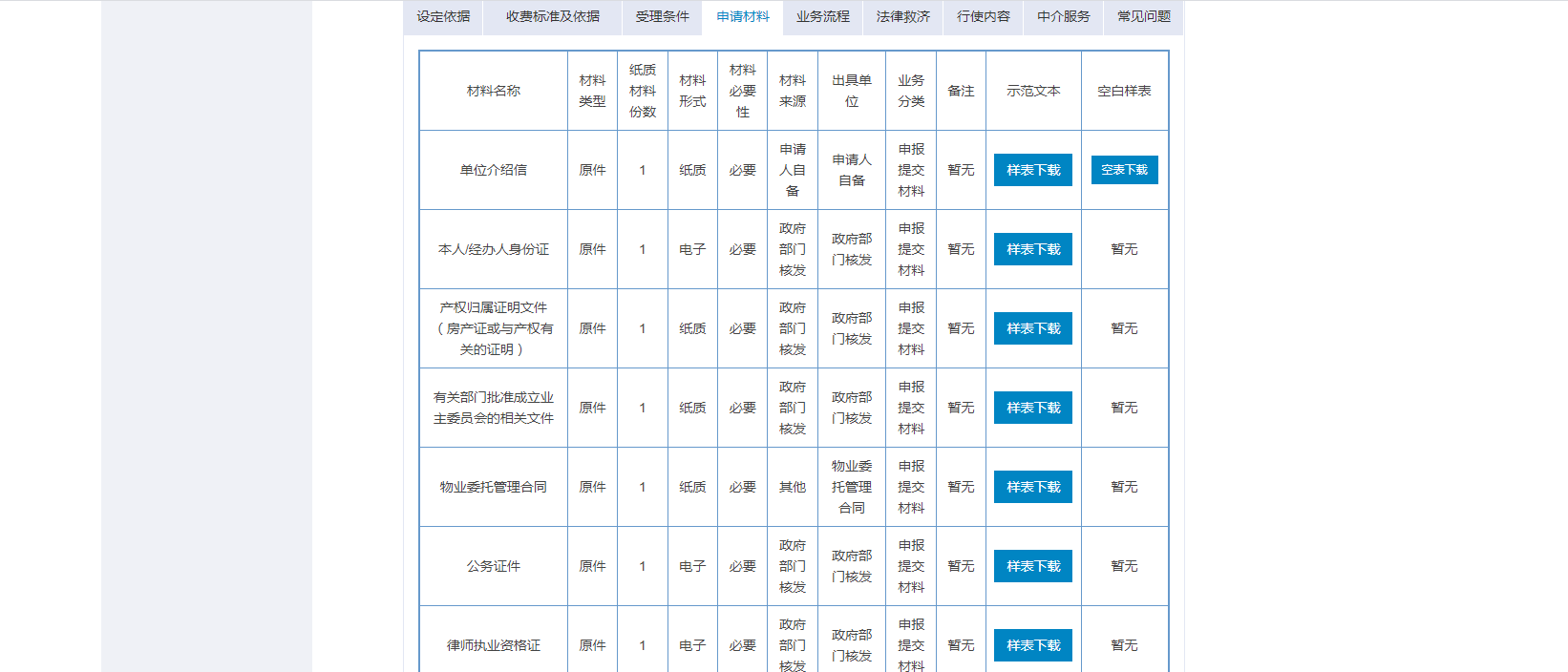Image resolution: width=1568 pixels, height=672 pixels.
Task: Select the 受理条件 tab
Action: 662,17
